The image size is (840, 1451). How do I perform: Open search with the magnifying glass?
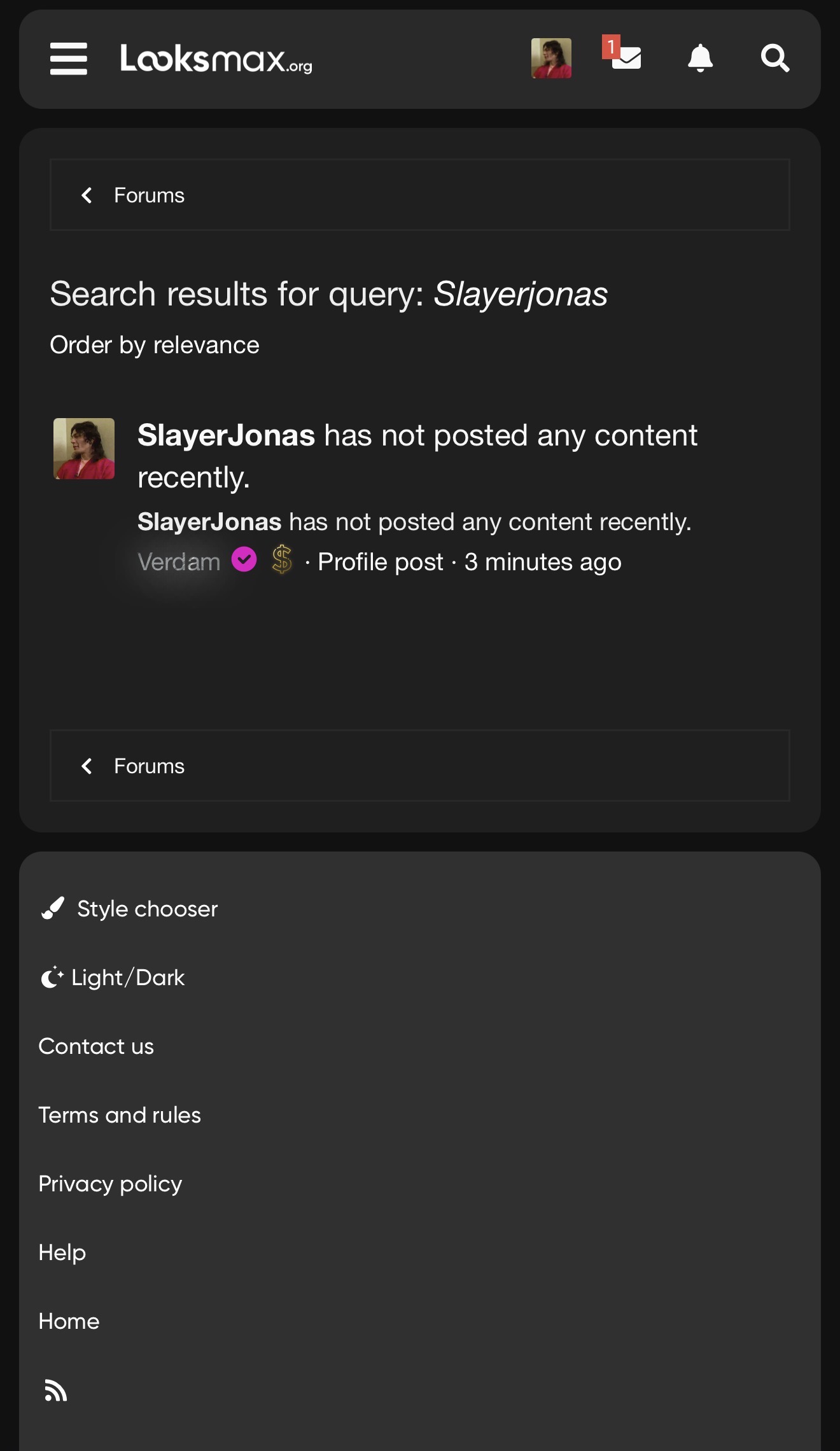[775, 59]
